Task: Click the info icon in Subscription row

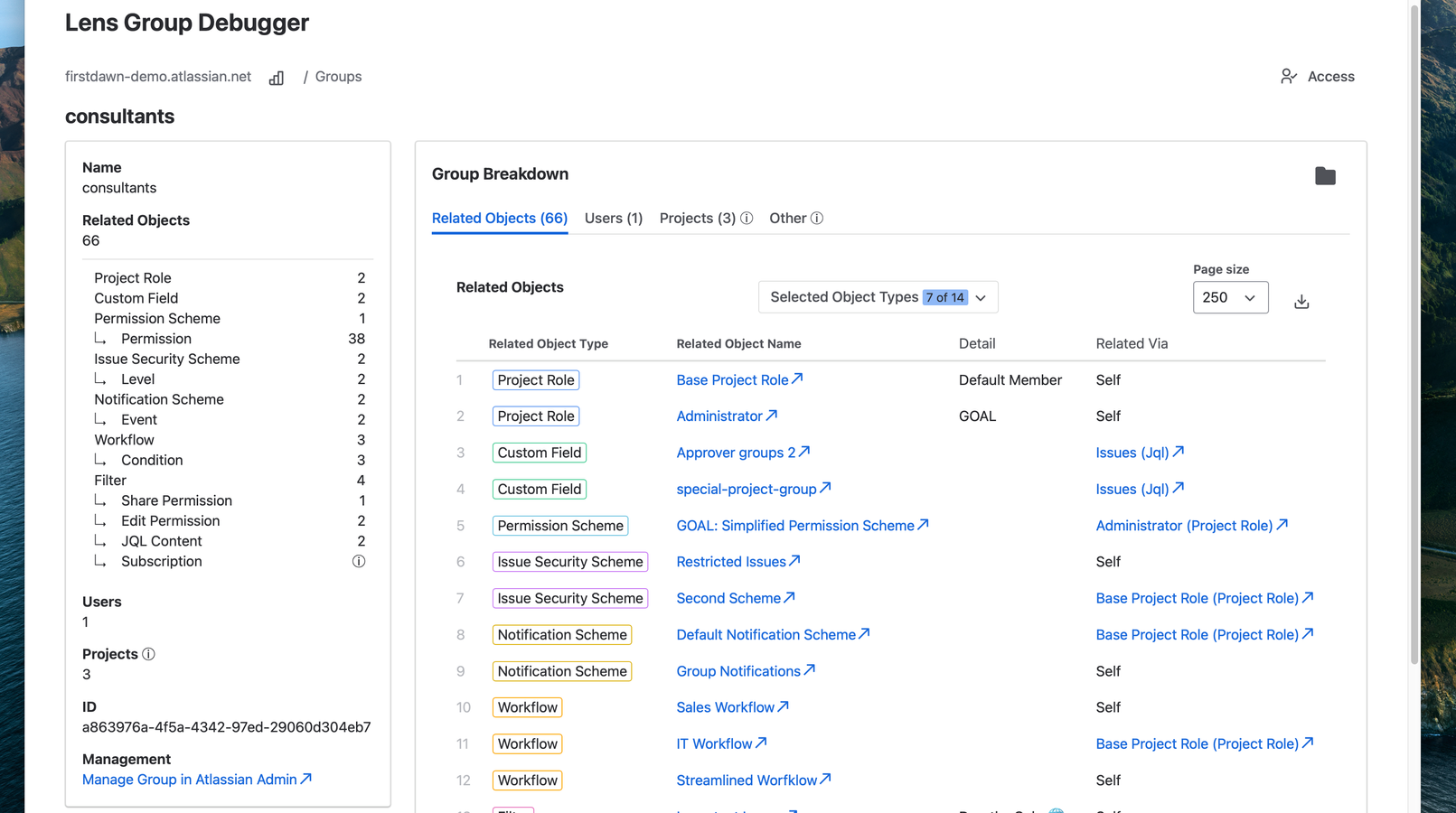Action: 359,562
